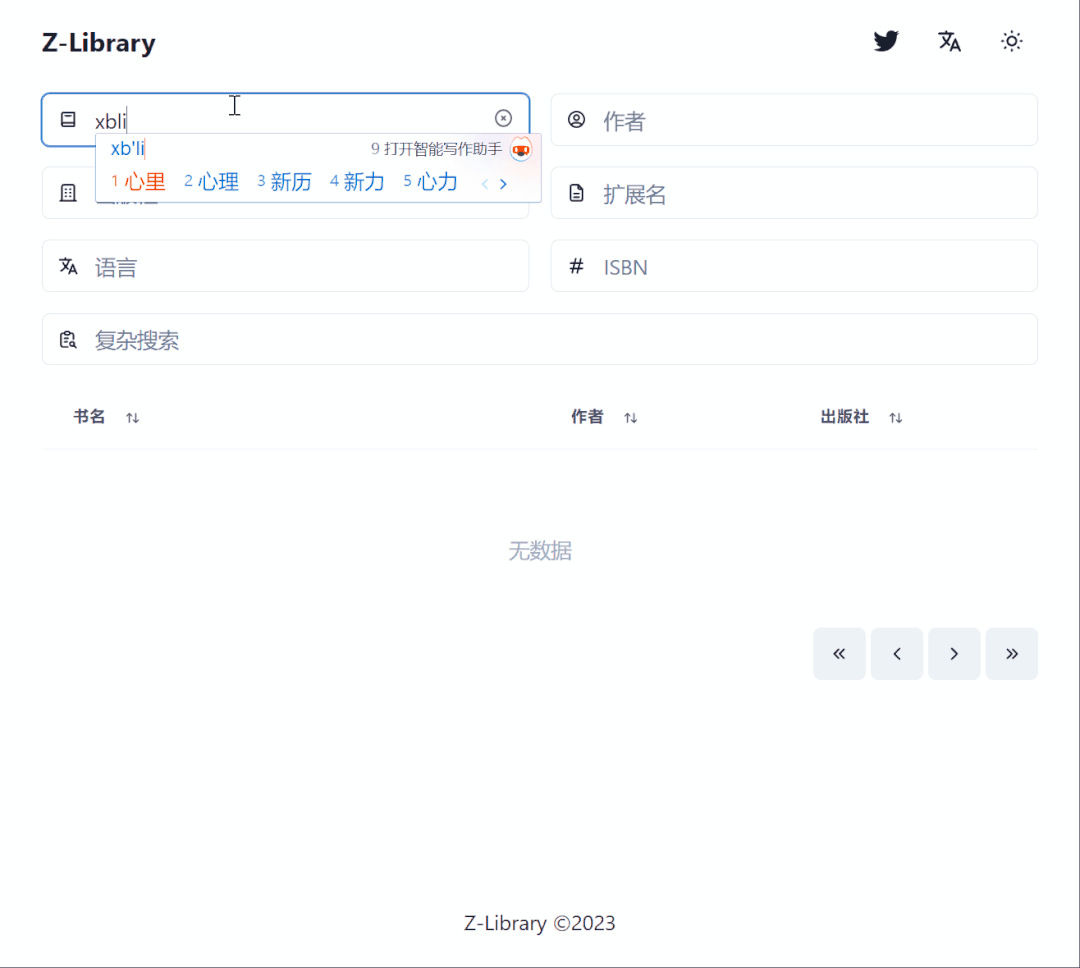Open the language translate icon in header
Image resolution: width=1080 pixels, height=968 pixels.
pyautogui.click(x=949, y=41)
